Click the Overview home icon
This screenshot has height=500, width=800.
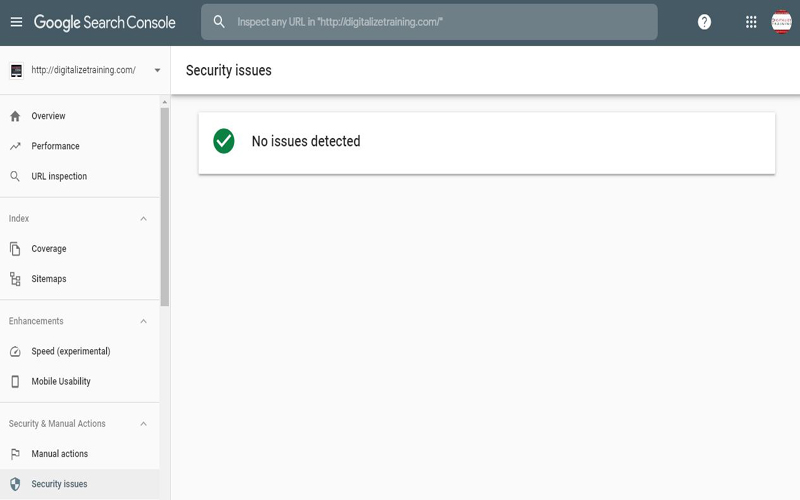(x=15, y=116)
